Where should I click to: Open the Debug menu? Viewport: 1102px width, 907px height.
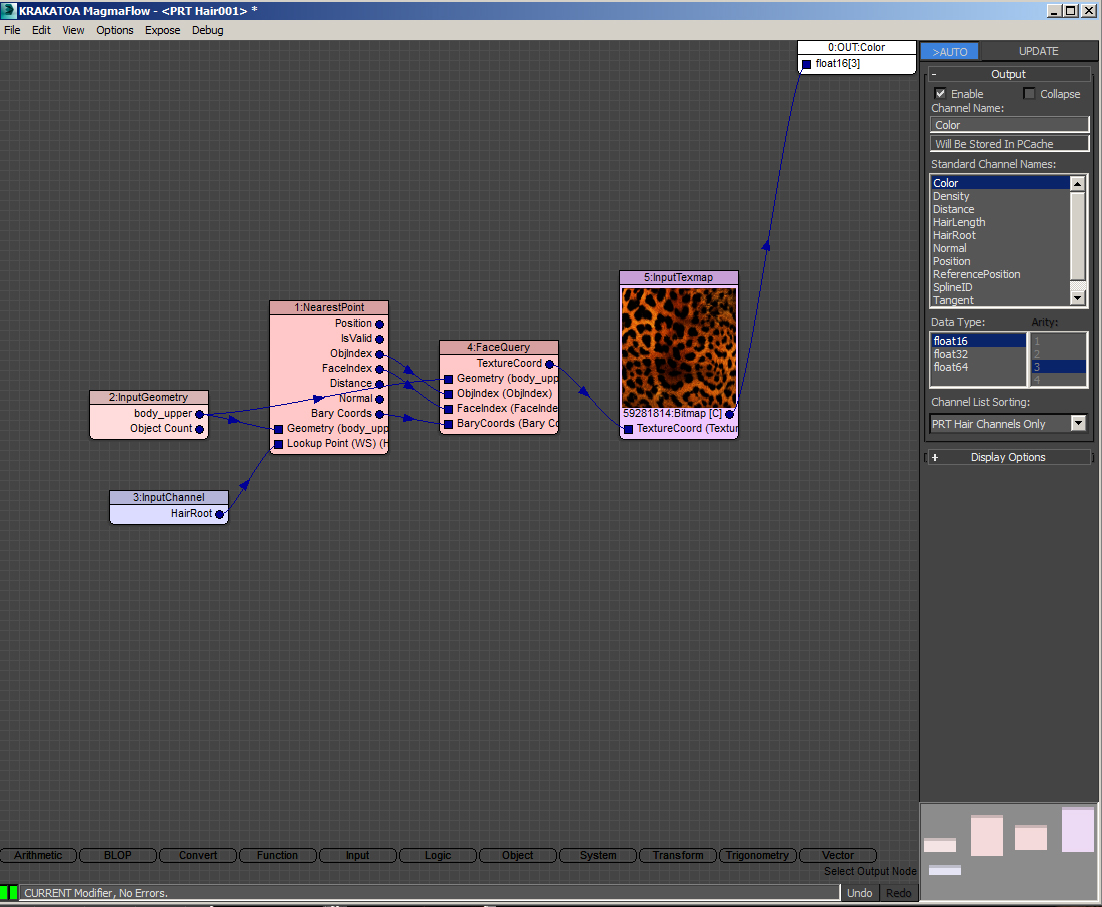point(207,30)
